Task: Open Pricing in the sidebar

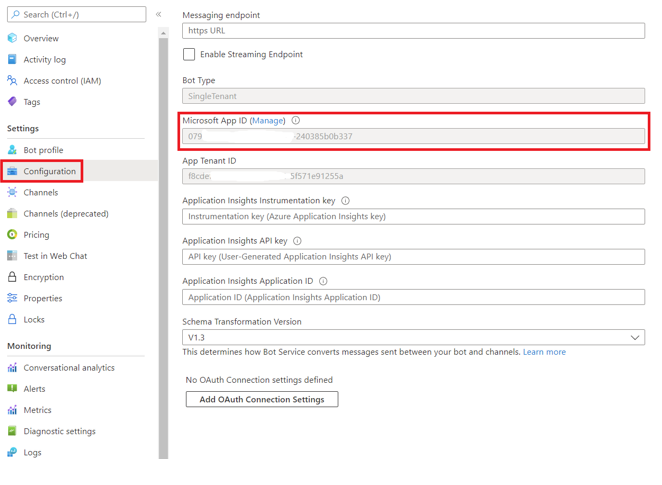Action: click(x=36, y=235)
